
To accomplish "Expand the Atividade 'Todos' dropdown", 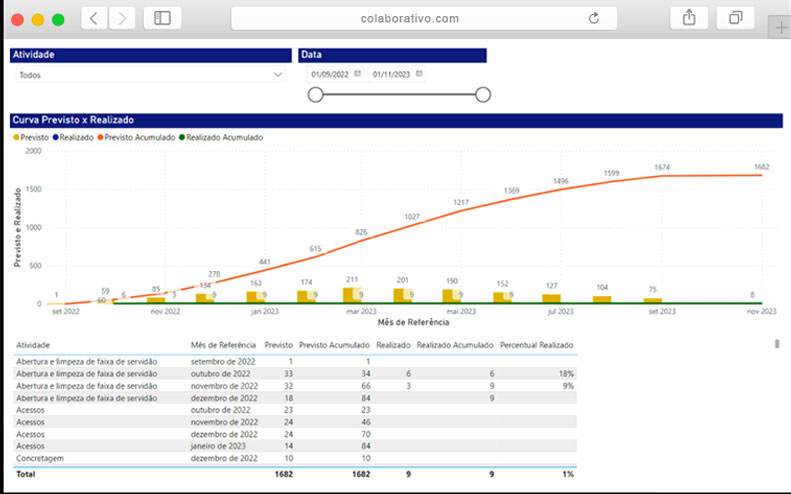I will (150, 75).
